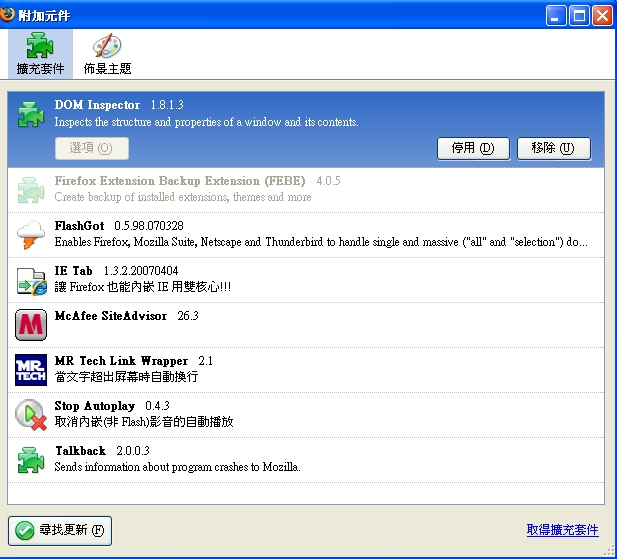Click the green puzzle icon above 擴充套件

pyautogui.click(x=40, y=46)
